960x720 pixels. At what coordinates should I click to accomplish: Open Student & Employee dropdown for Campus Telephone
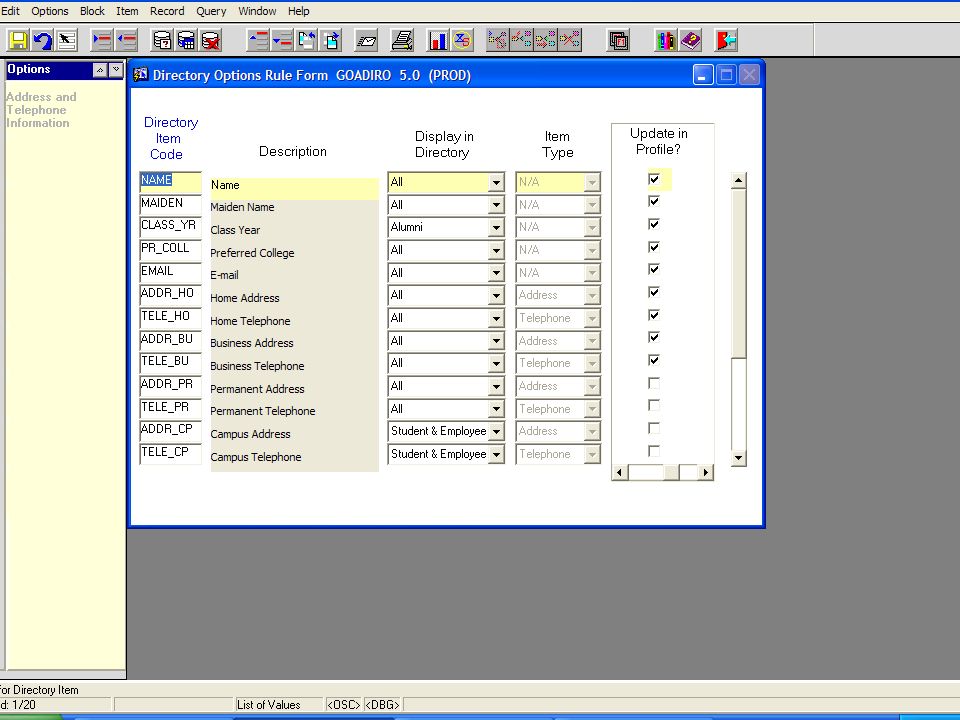tap(497, 454)
